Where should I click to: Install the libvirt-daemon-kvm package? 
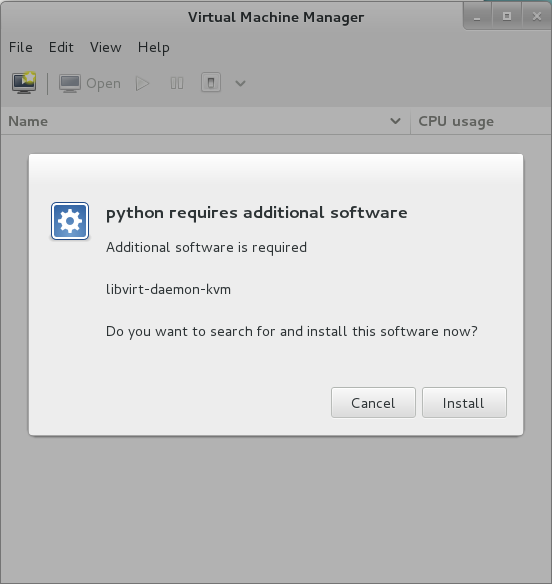coord(464,403)
